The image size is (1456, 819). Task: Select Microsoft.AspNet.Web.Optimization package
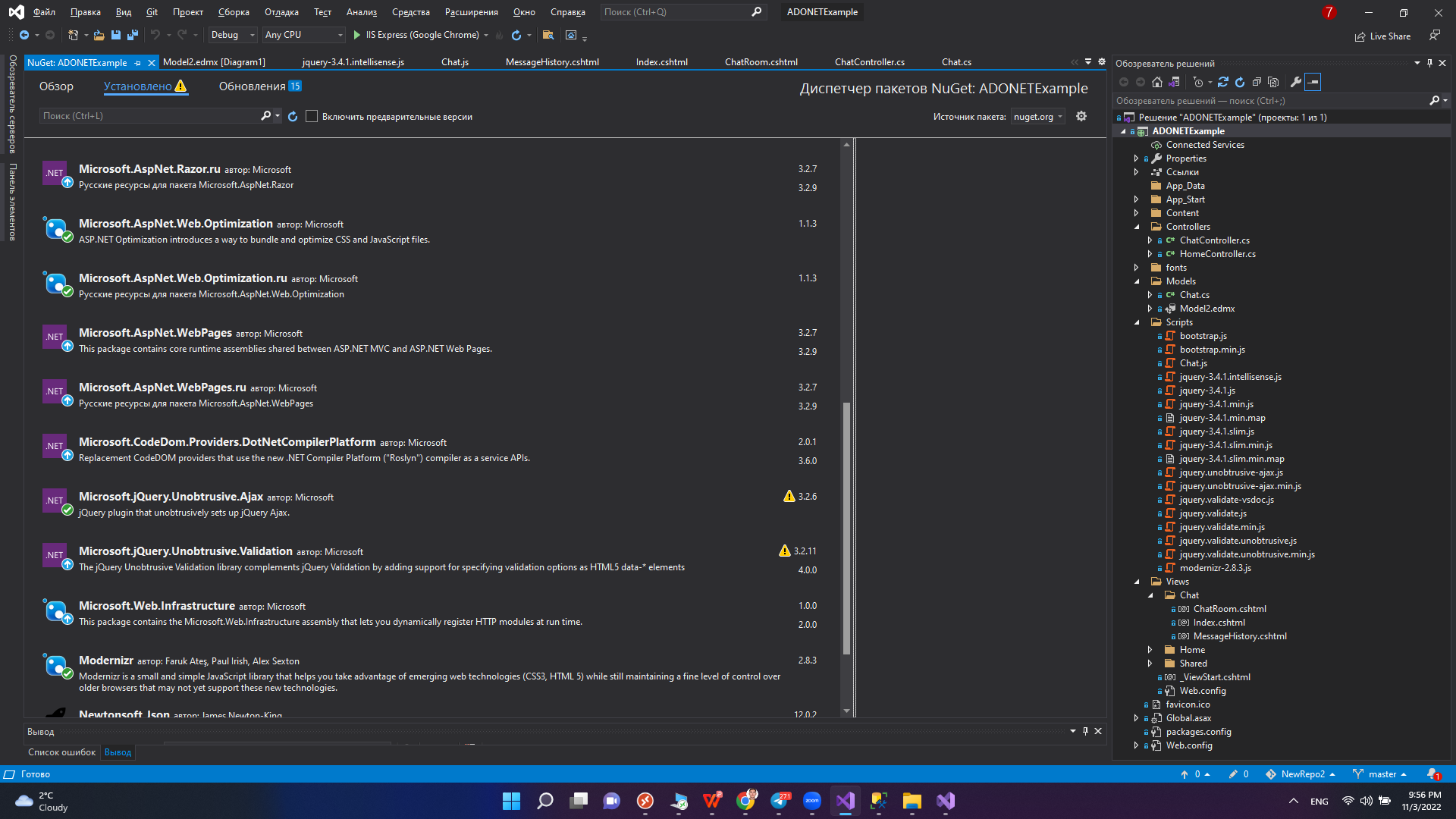click(x=432, y=231)
